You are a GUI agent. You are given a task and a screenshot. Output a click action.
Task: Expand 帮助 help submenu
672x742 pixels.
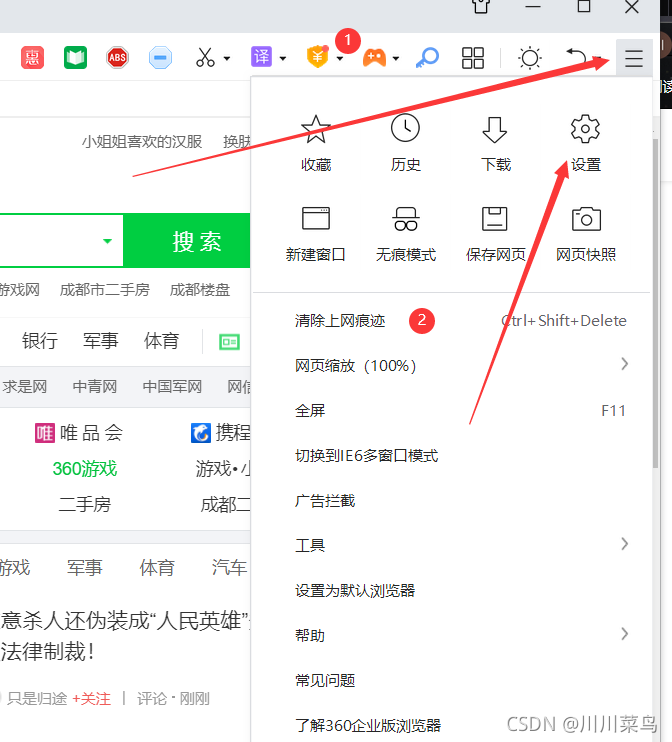pyautogui.click(x=451, y=635)
